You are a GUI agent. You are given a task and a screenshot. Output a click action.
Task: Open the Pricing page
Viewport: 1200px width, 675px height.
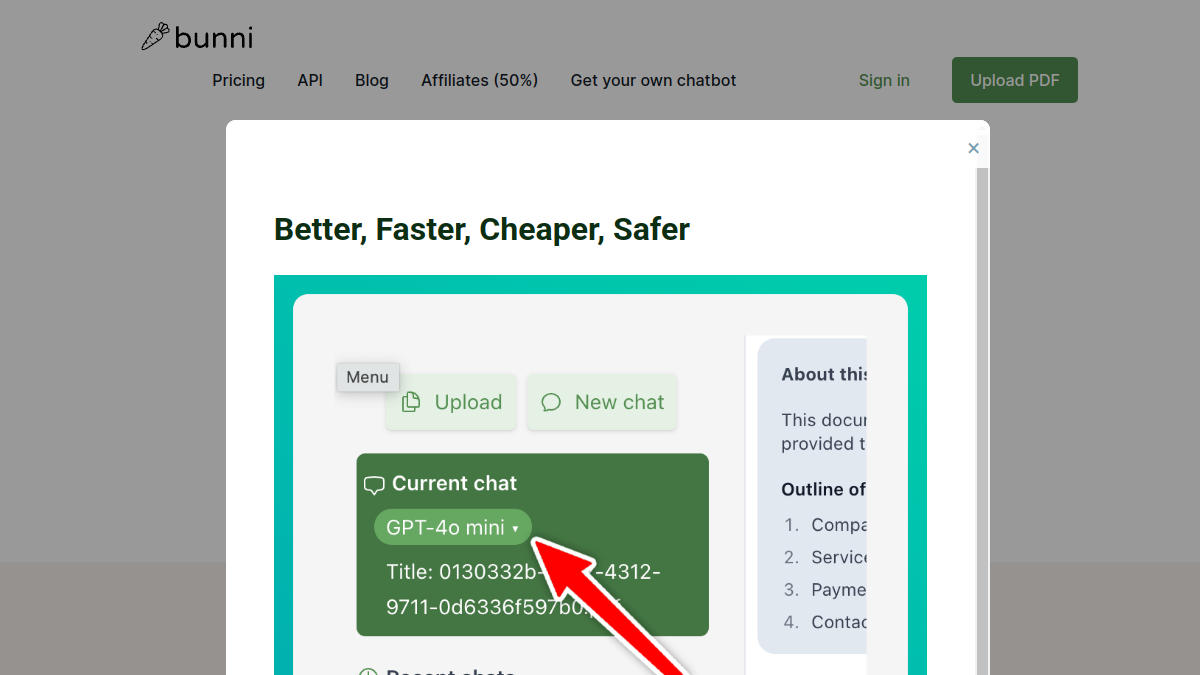pyautogui.click(x=238, y=80)
